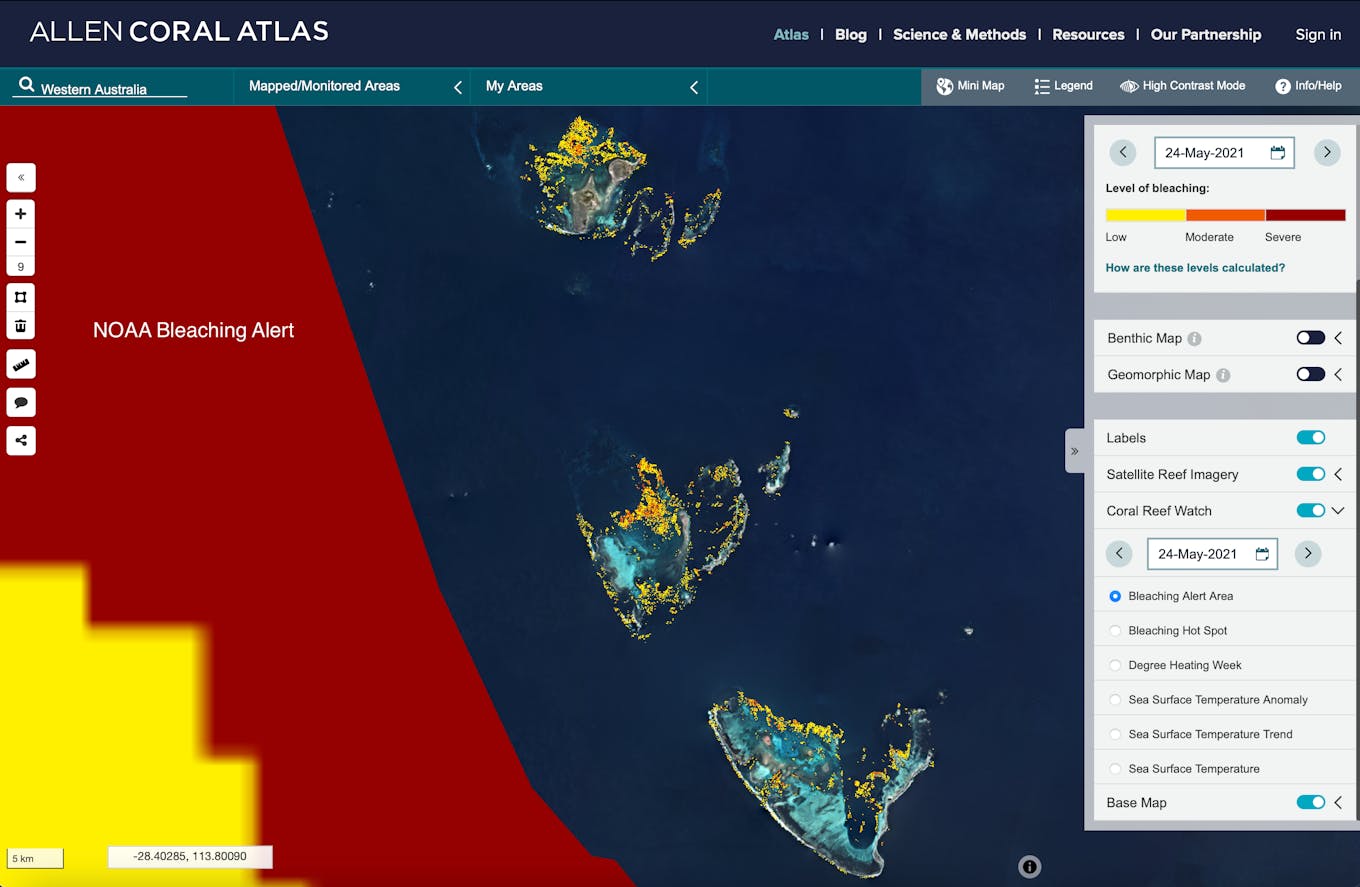Turn off the Labels toggle
The image size is (1360, 887).
point(1310,437)
